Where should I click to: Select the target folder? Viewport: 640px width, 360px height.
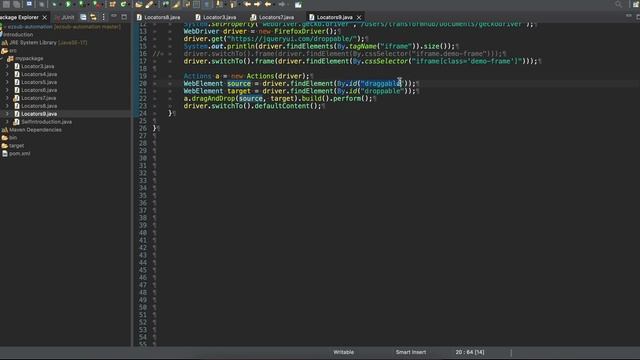[16, 146]
